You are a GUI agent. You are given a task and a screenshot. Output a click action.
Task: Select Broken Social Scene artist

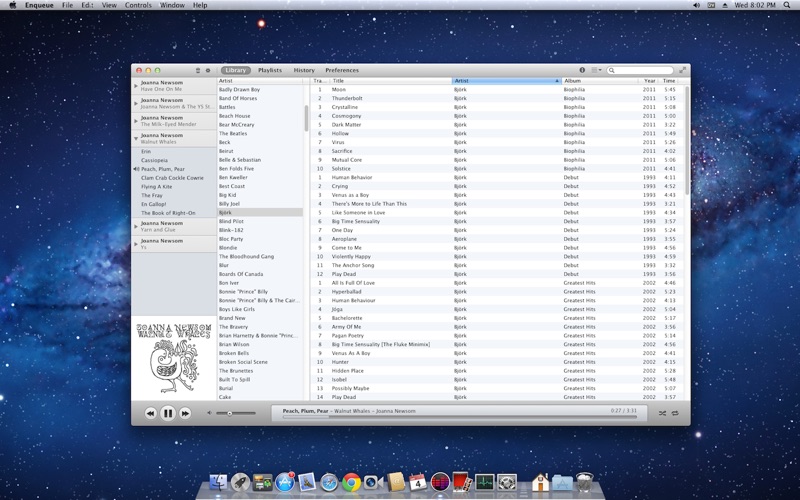coord(260,362)
